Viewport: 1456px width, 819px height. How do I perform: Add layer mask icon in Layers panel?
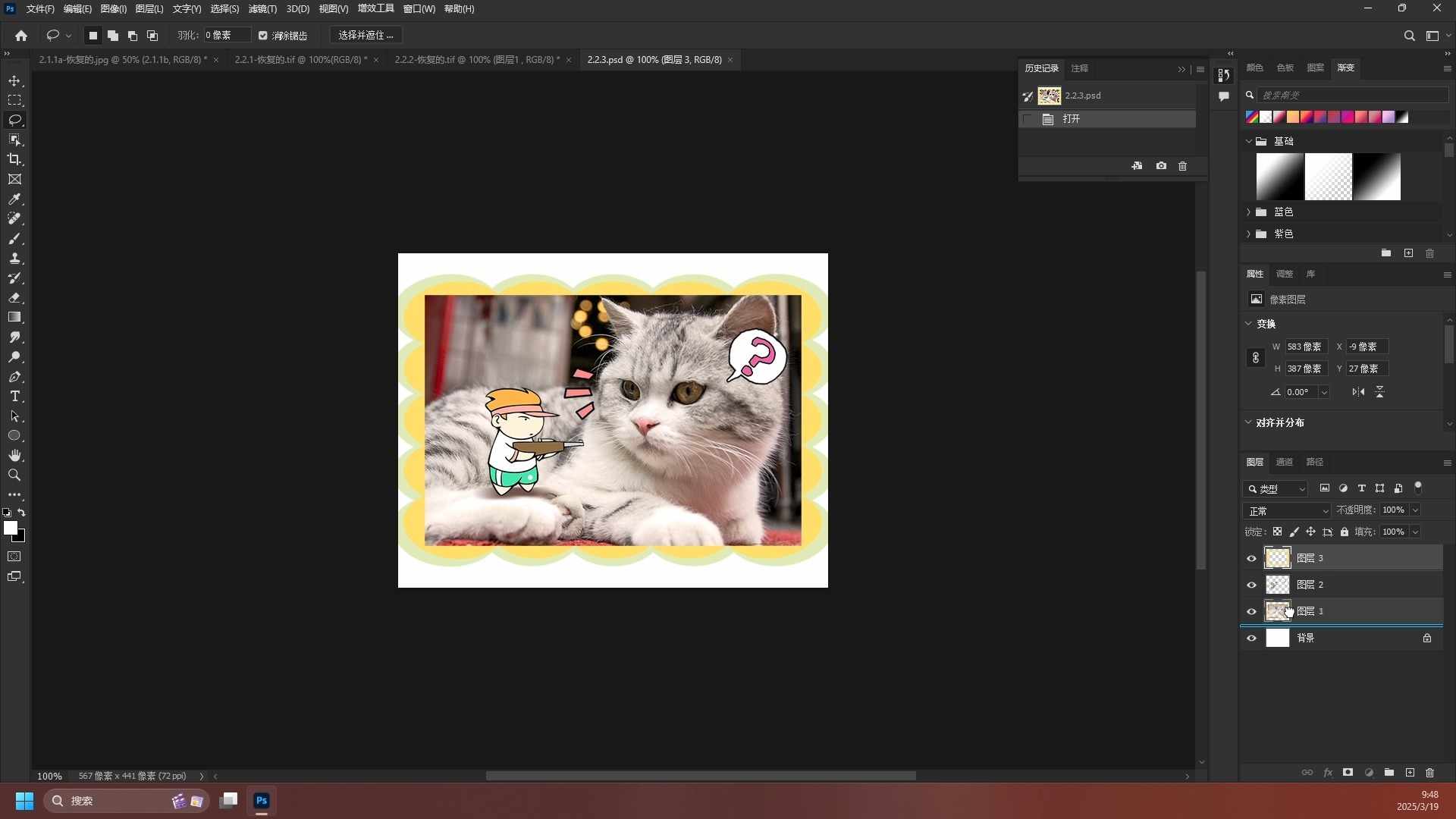pyautogui.click(x=1348, y=773)
